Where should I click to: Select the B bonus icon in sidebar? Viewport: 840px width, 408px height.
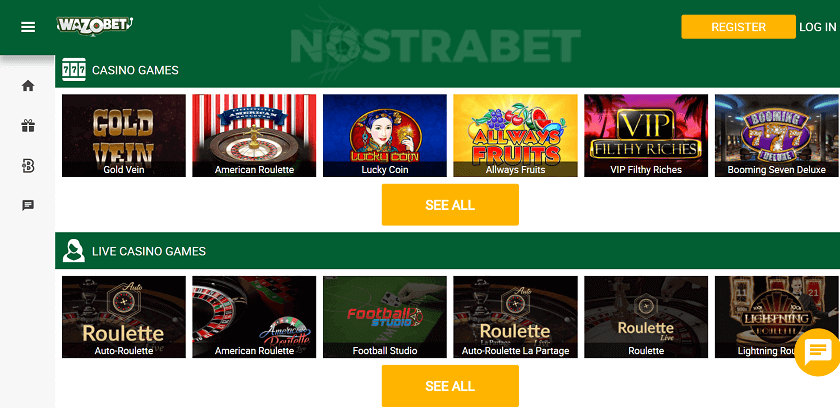tap(28, 167)
